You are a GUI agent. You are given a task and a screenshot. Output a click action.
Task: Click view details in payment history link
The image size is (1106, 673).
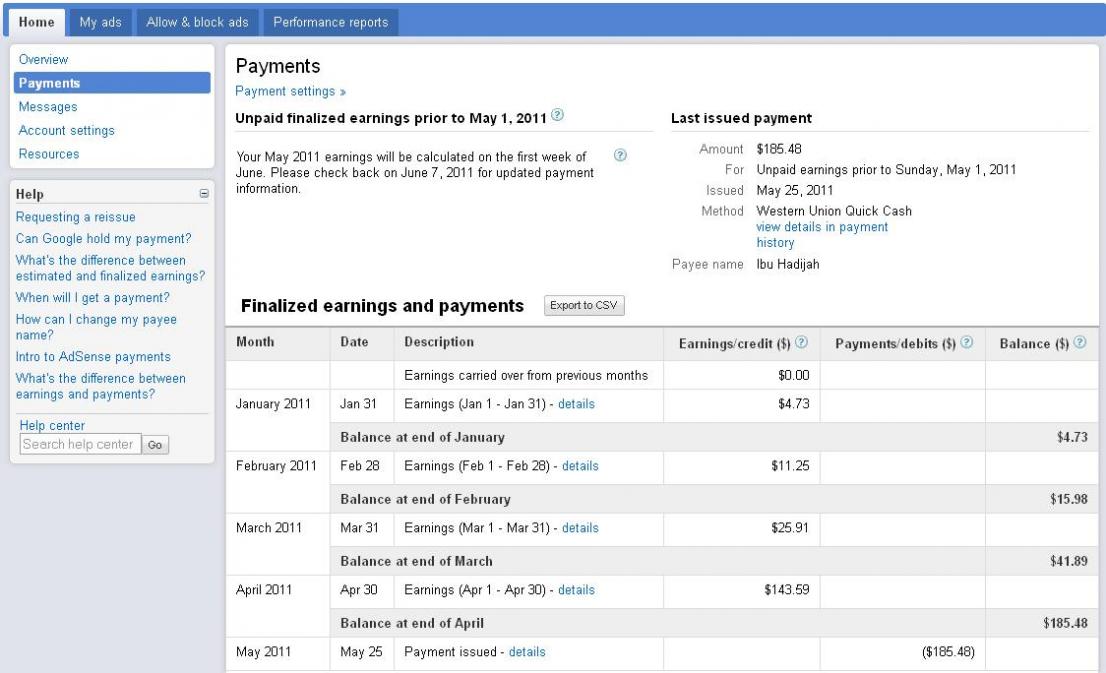coord(821,227)
